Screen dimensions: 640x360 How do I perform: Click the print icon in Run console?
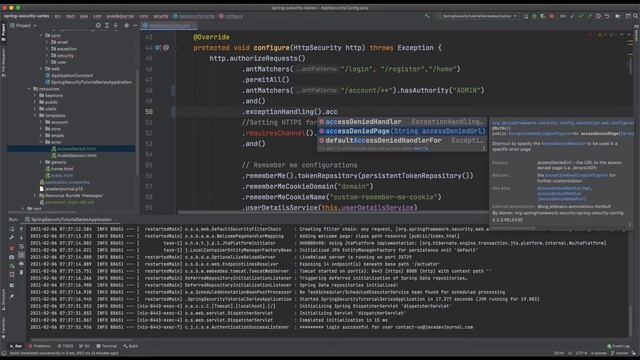(x=21, y=264)
